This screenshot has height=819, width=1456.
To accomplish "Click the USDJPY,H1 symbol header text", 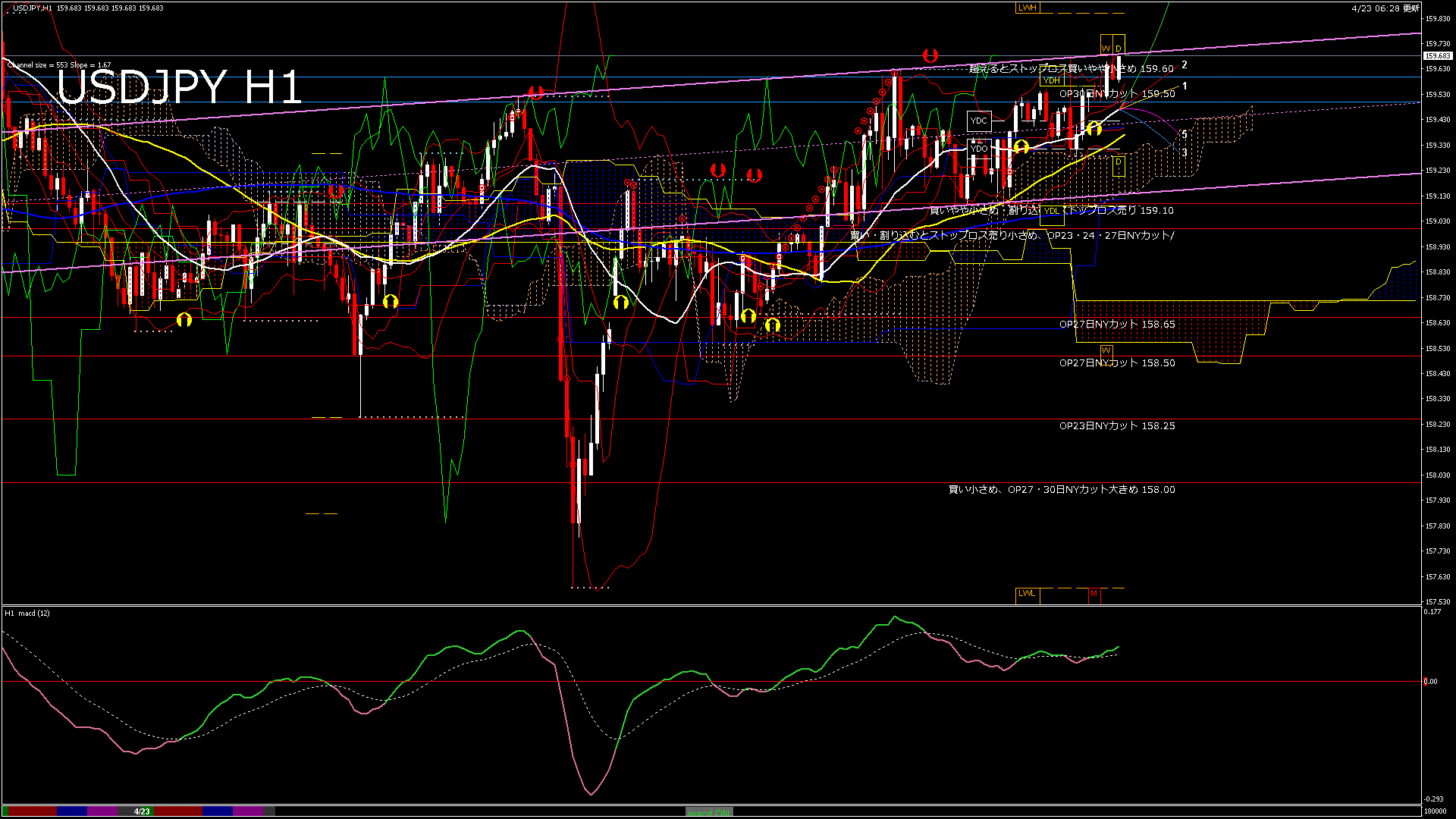I will (x=33, y=8).
